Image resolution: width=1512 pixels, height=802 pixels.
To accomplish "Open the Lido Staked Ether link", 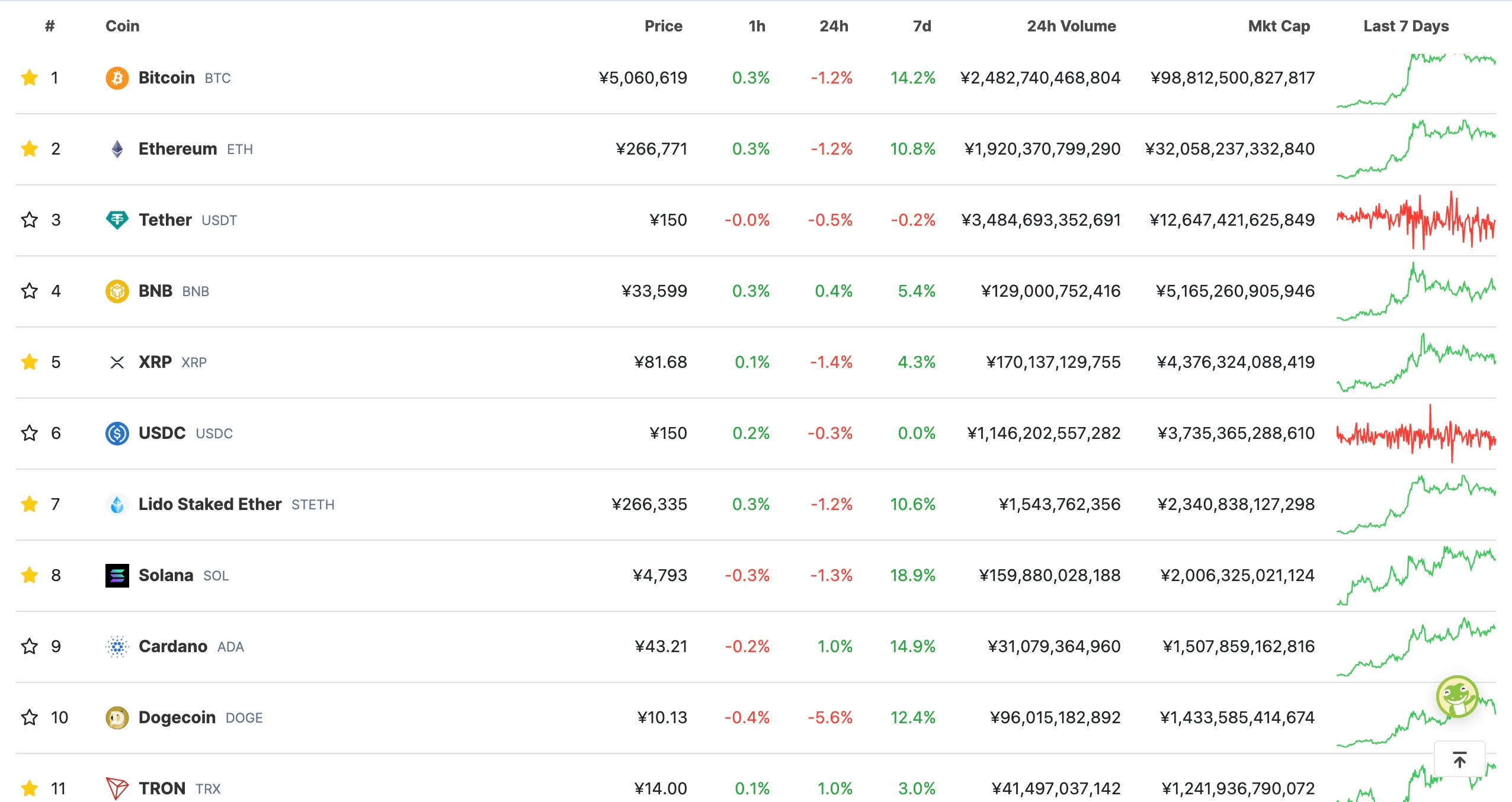I will pyautogui.click(x=210, y=504).
